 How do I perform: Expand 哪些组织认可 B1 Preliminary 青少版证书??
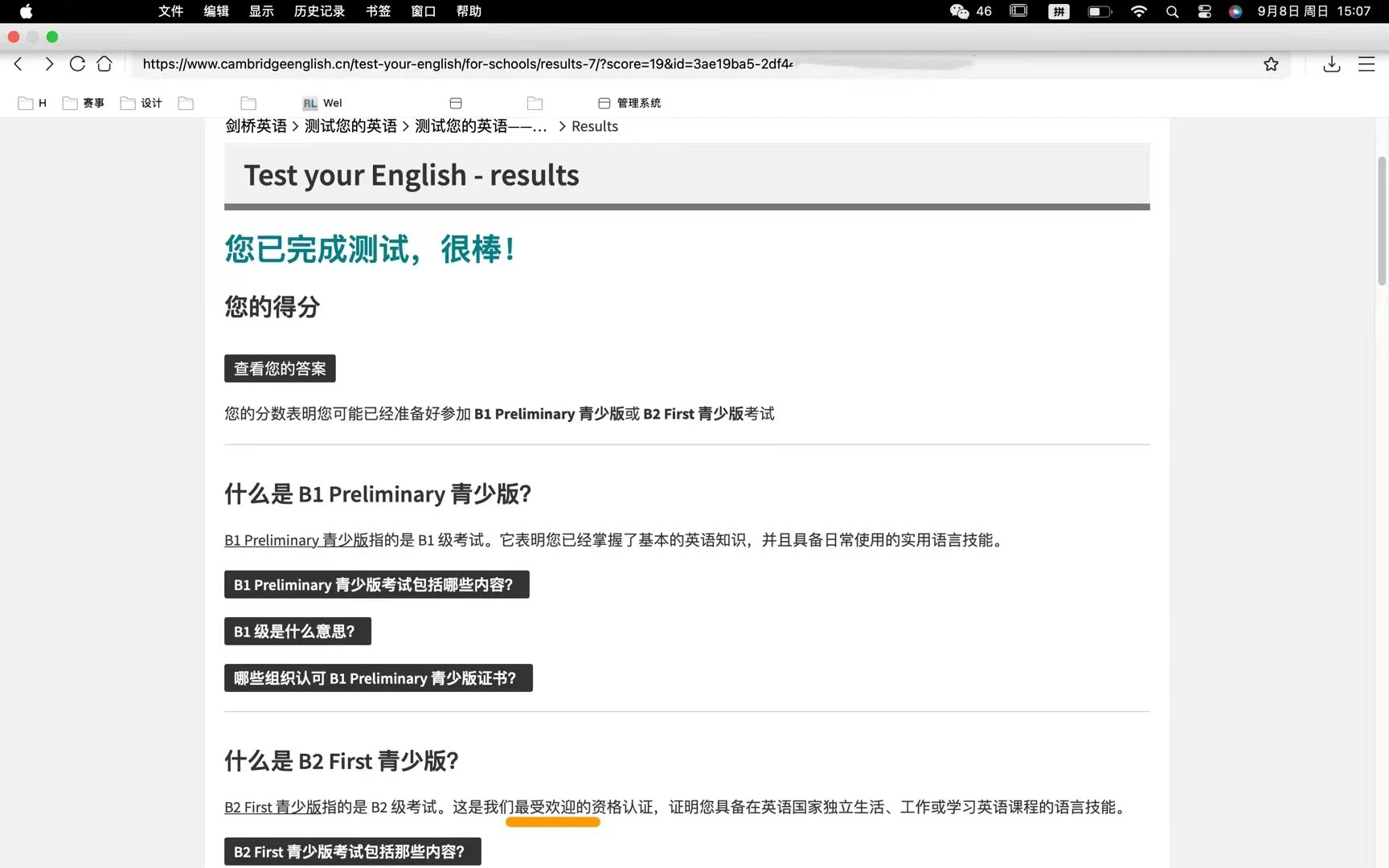(378, 678)
